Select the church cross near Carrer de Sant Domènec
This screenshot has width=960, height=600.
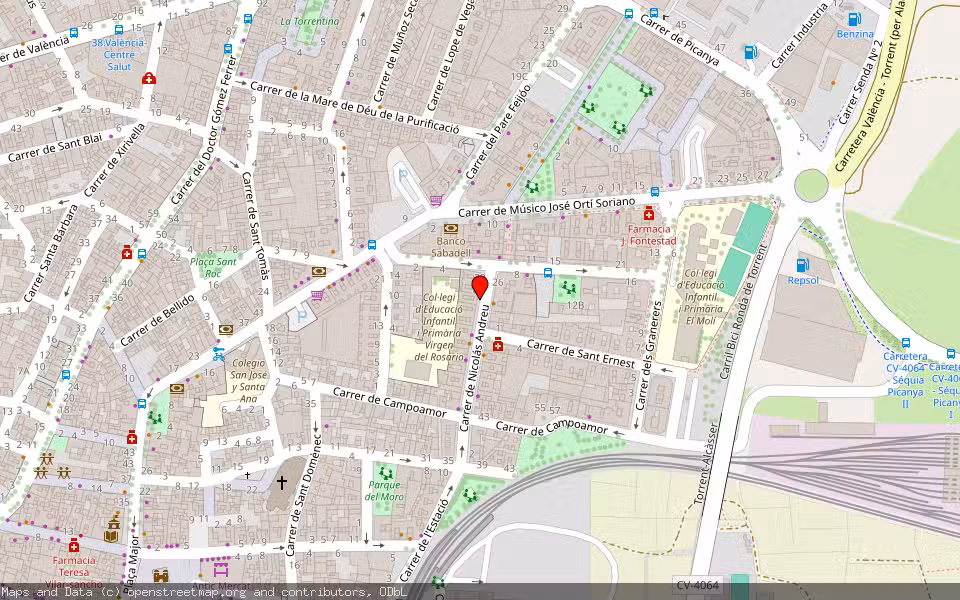282,483
